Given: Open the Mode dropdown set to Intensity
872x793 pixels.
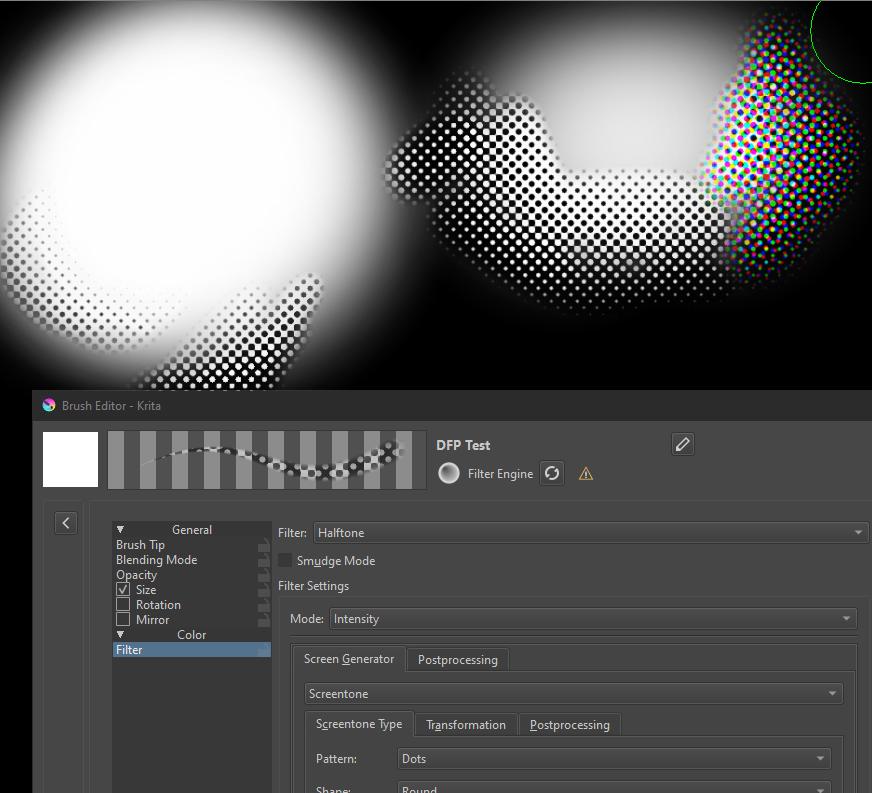Looking at the screenshot, I should point(593,619).
